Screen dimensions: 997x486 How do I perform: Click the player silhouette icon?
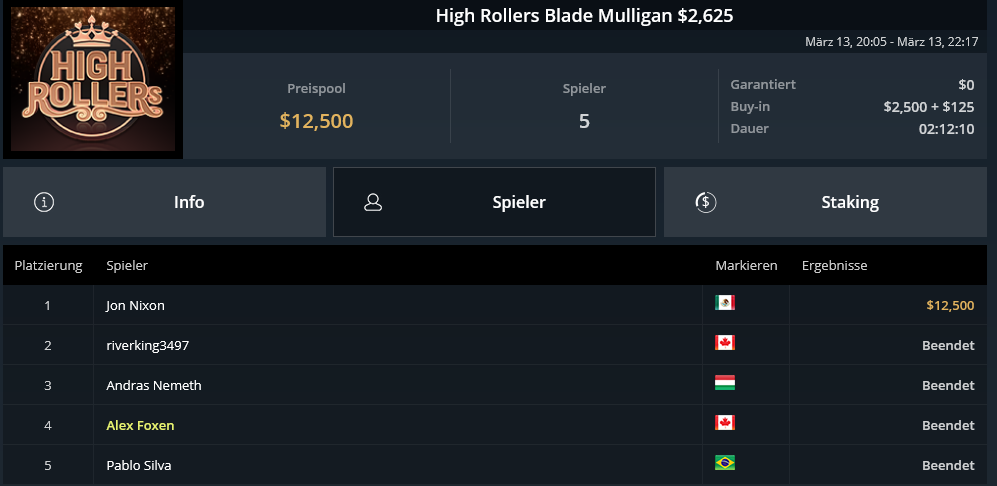coord(373,202)
